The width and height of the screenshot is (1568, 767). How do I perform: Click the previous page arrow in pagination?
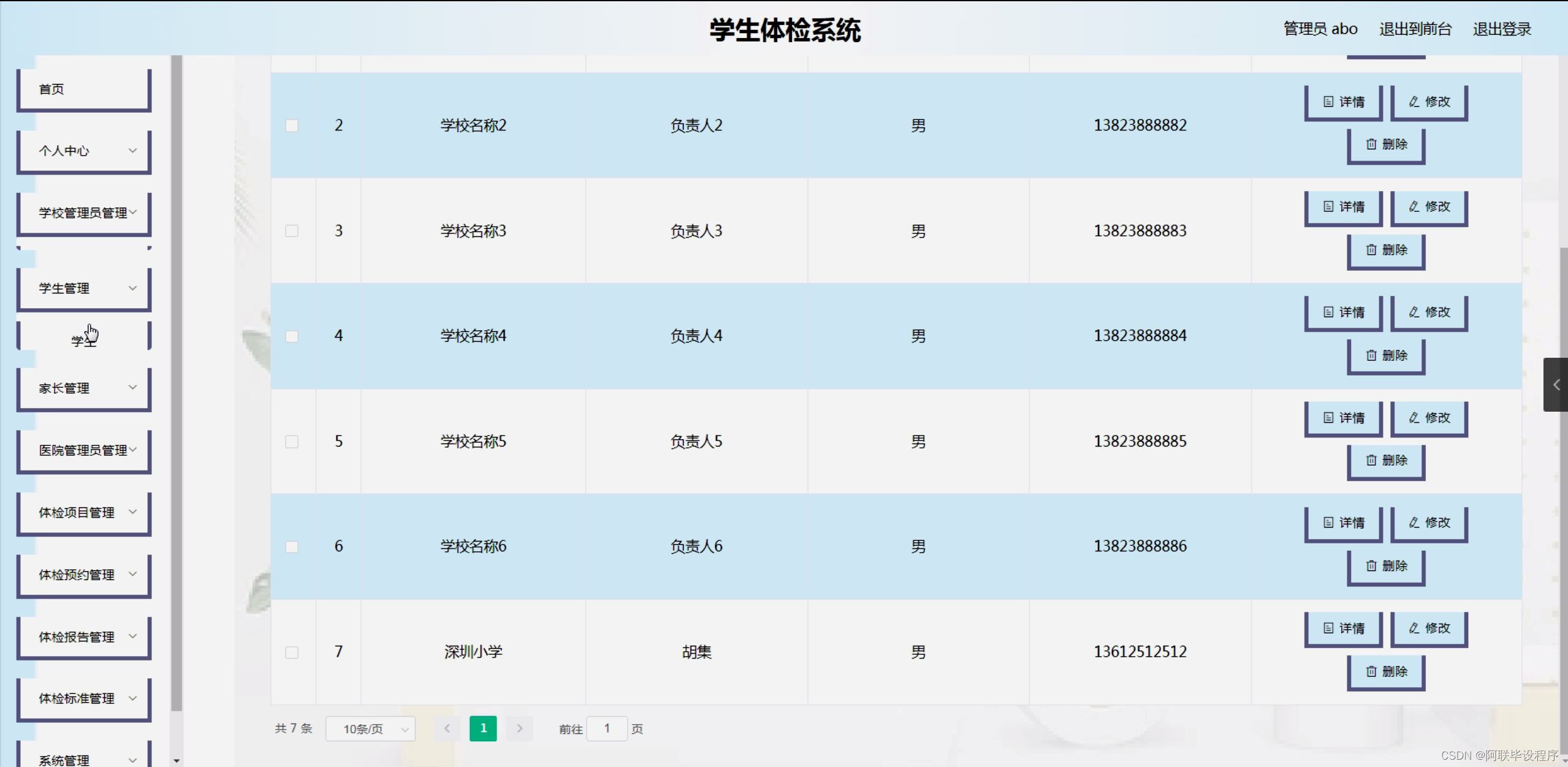click(x=447, y=728)
